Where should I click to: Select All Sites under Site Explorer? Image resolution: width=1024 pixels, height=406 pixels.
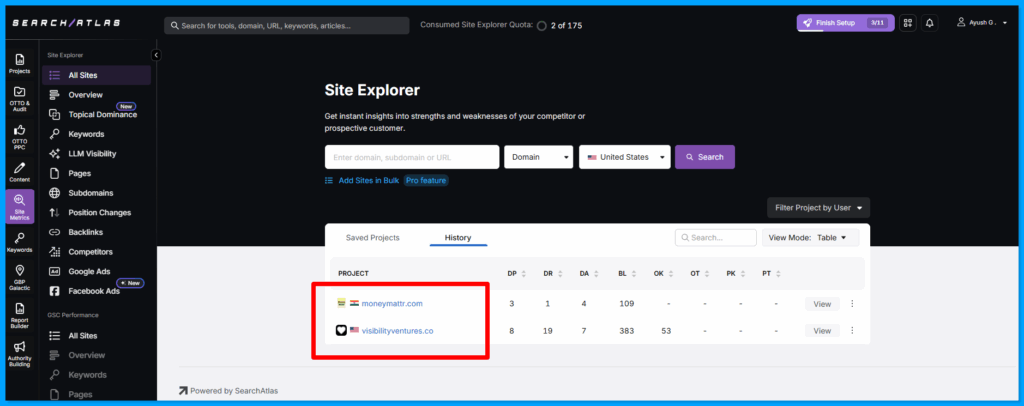coord(97,75)
